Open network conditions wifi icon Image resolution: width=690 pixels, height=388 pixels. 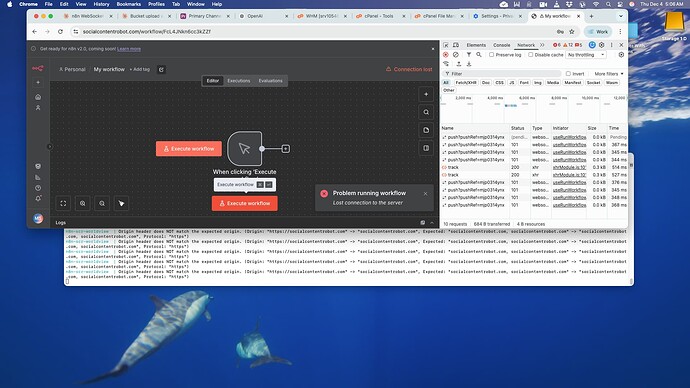point(446,64)
